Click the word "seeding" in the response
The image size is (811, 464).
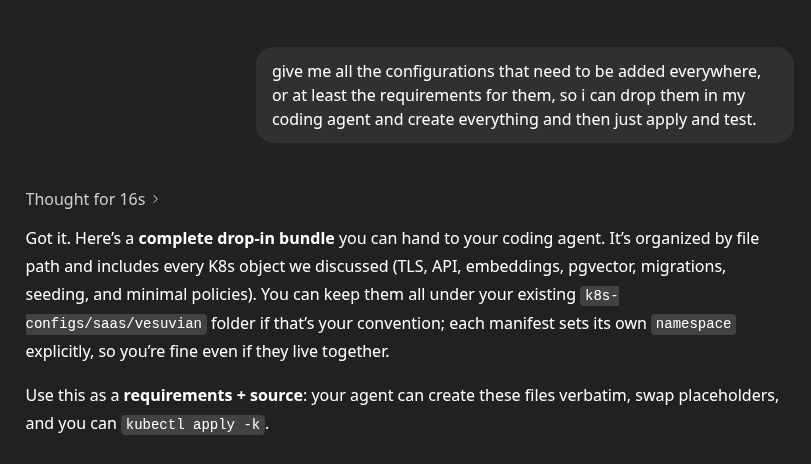click(56, 294)
